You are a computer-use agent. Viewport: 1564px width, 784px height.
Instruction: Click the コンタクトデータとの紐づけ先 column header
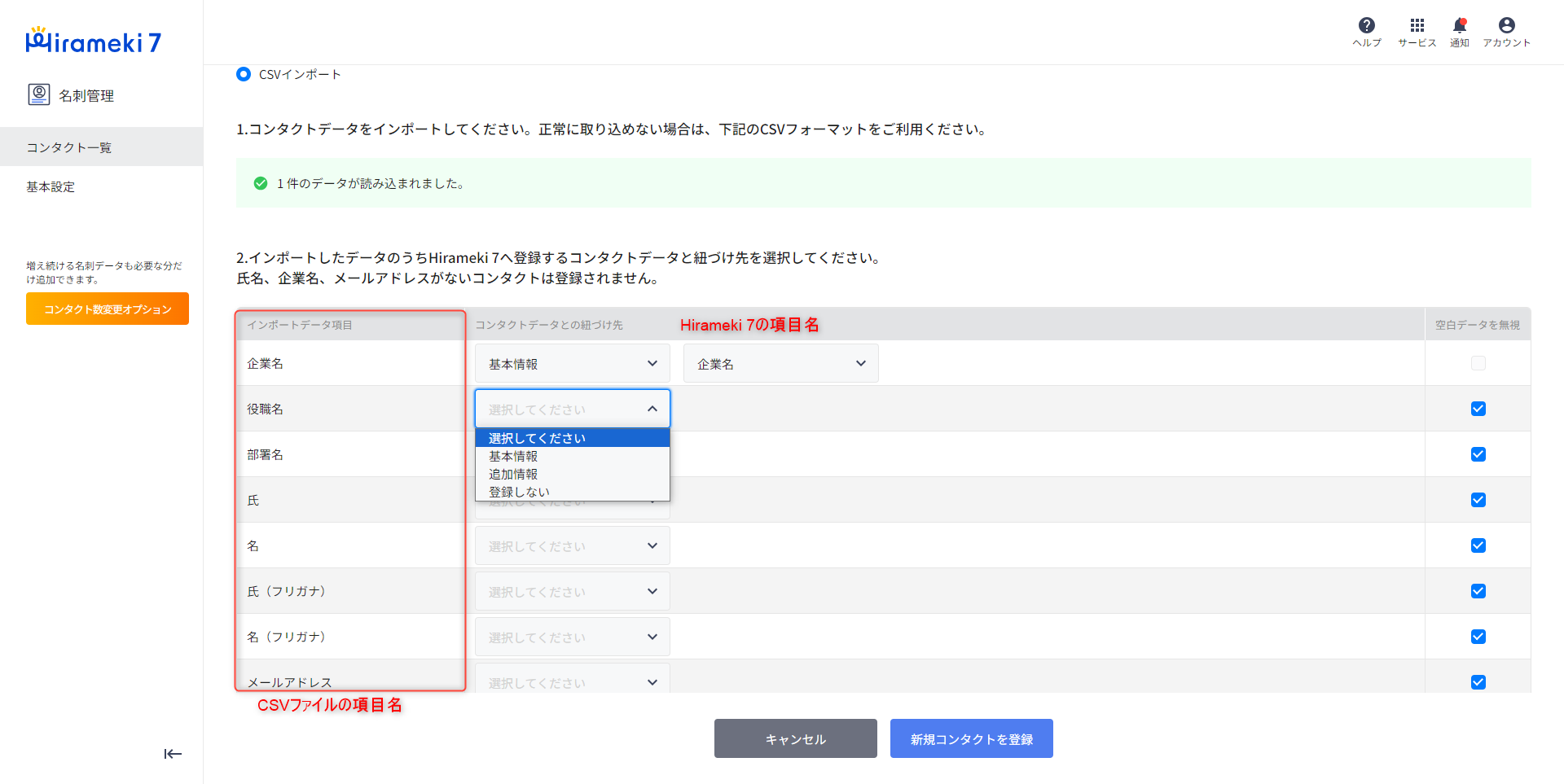549,325
